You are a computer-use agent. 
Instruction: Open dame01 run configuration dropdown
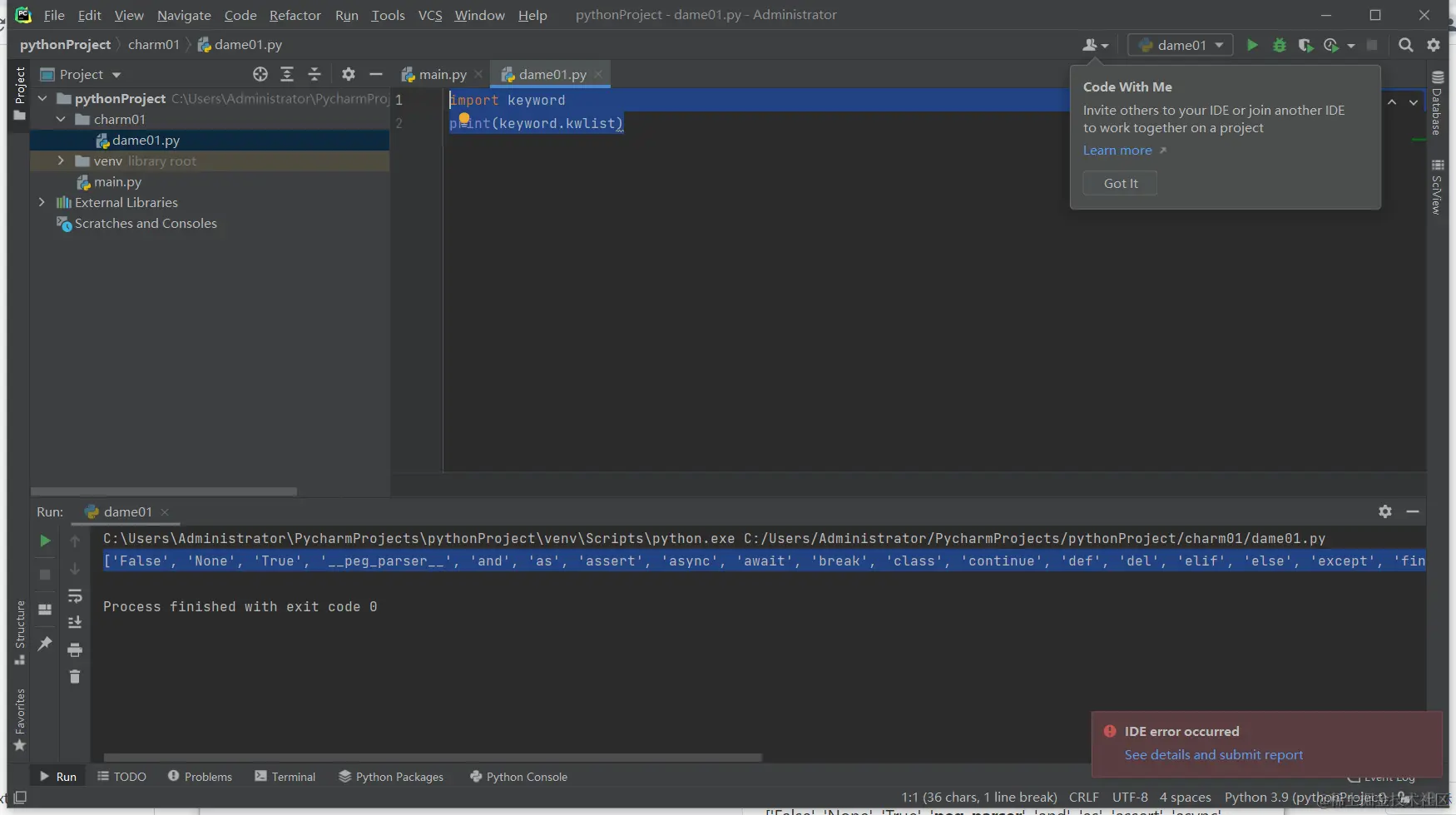tap(1181, 45)
